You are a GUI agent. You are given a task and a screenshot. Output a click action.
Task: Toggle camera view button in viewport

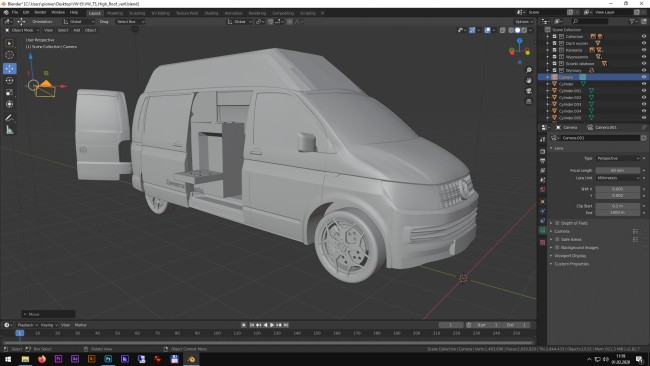click(x=529, y=91)
